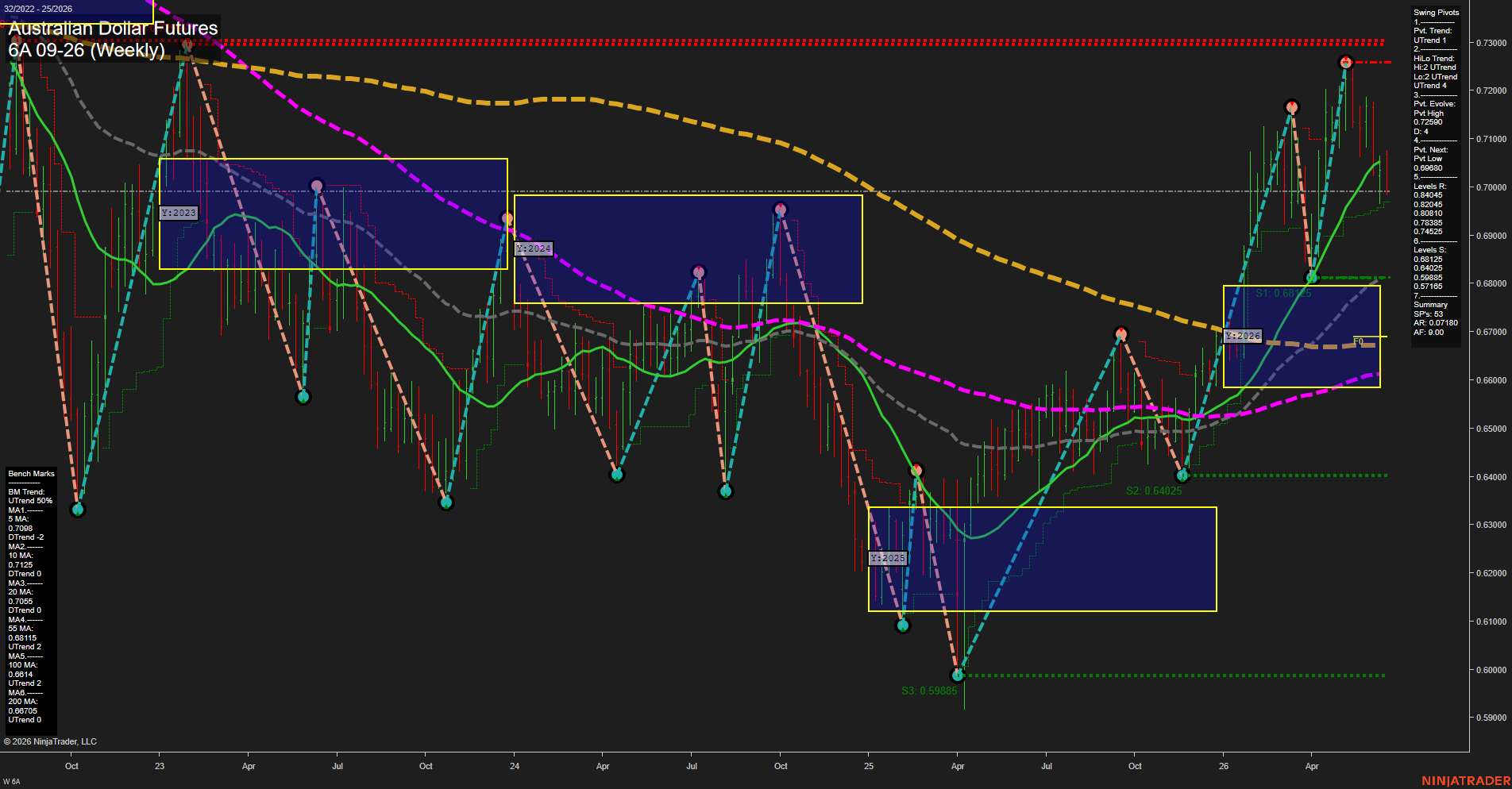Screen dimensions: 1512x789
Task: Click the 6A 09-26 (Weekly) instrument label
Action: tap(87, 50)
